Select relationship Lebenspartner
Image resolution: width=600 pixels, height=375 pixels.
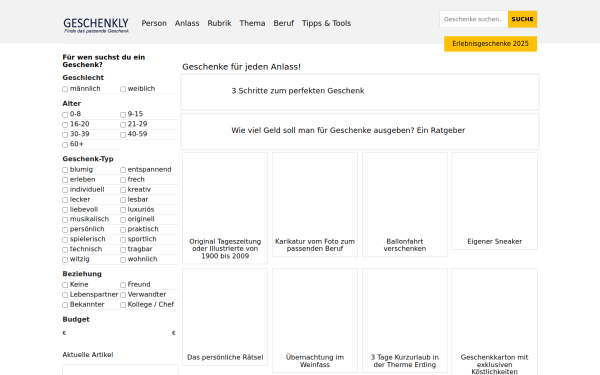click(65, 295)
